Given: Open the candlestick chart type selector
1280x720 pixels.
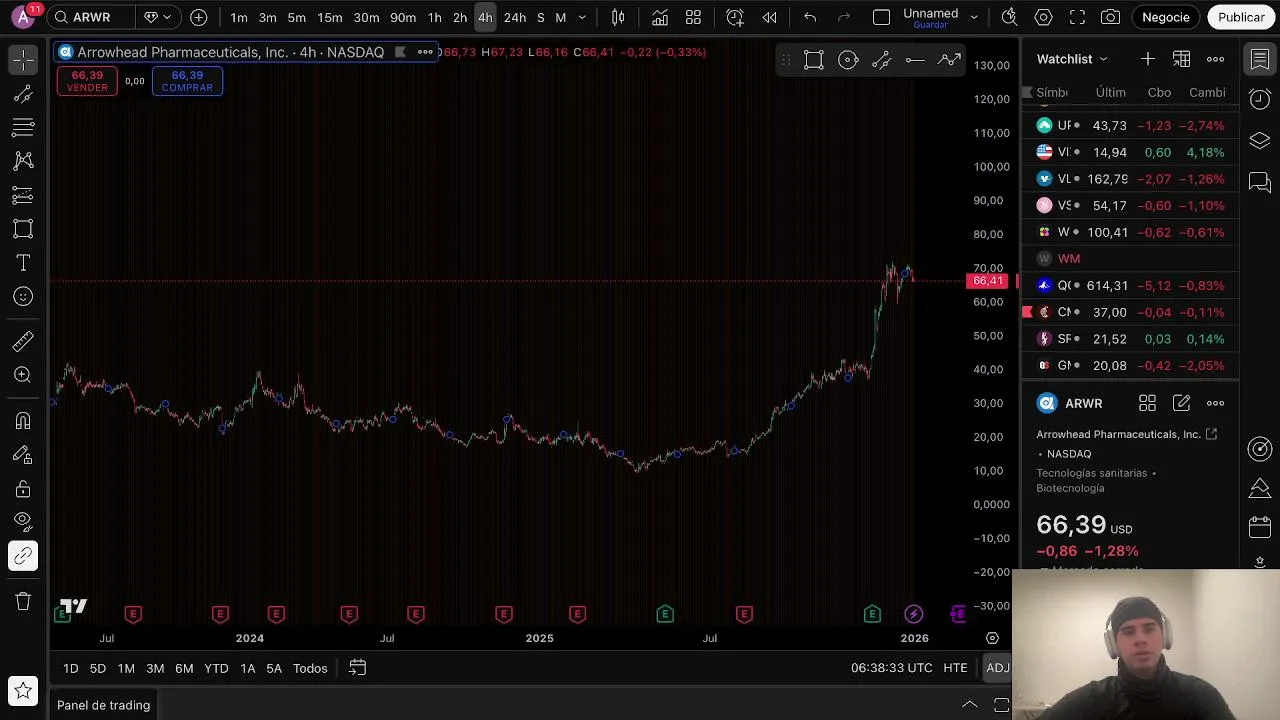Looking at the screenshot, I should 618,17.
